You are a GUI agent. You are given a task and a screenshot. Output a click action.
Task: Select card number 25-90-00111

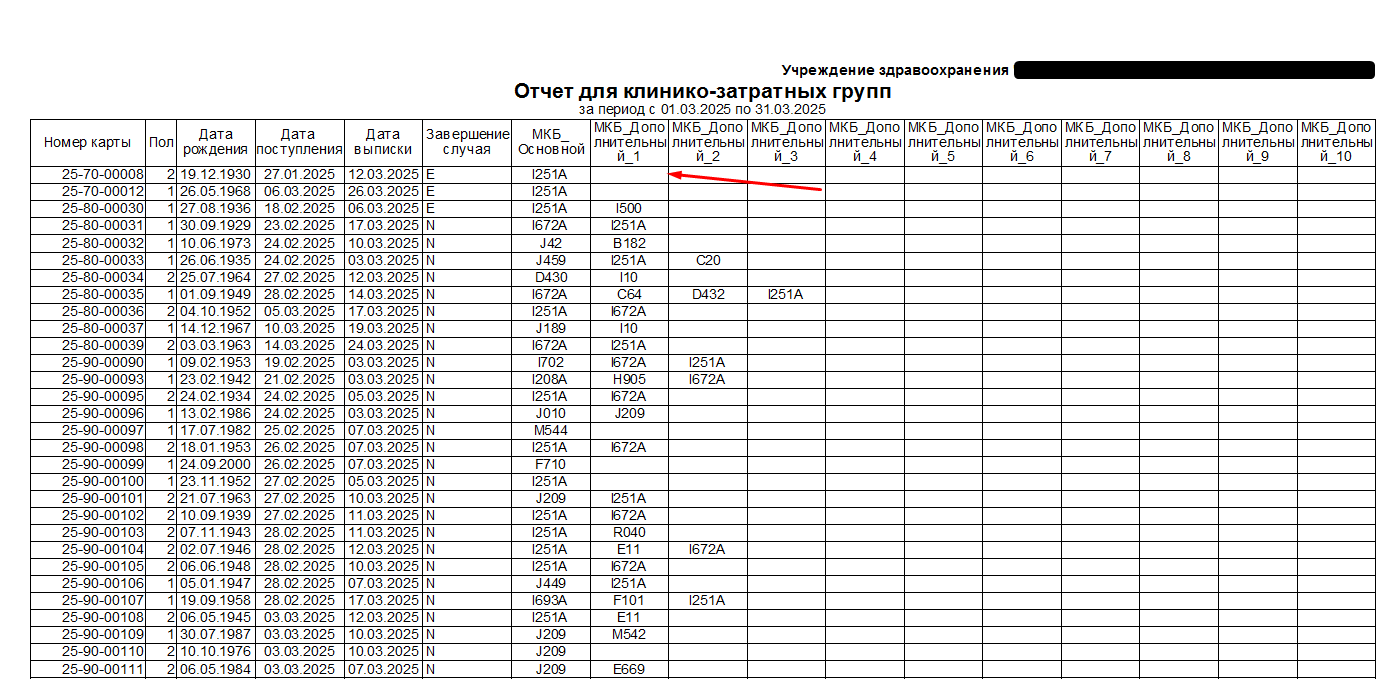[103, 668]
